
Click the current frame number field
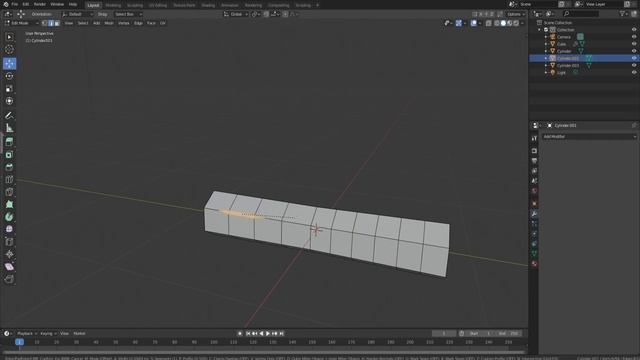[x=444, y=333]
